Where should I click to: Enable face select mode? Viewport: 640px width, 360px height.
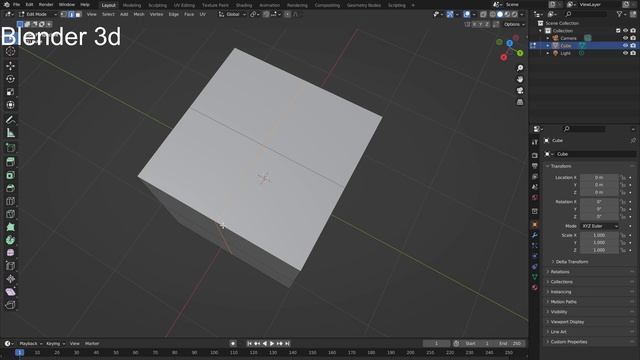[x=78, y=14]
